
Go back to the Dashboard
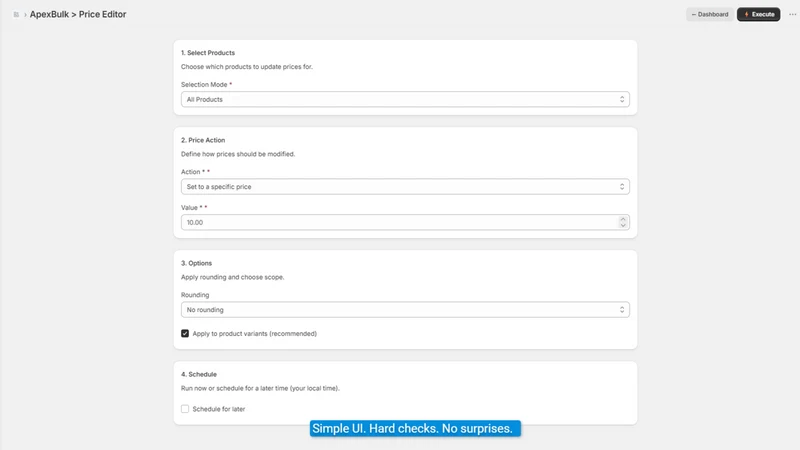(710, 14)
